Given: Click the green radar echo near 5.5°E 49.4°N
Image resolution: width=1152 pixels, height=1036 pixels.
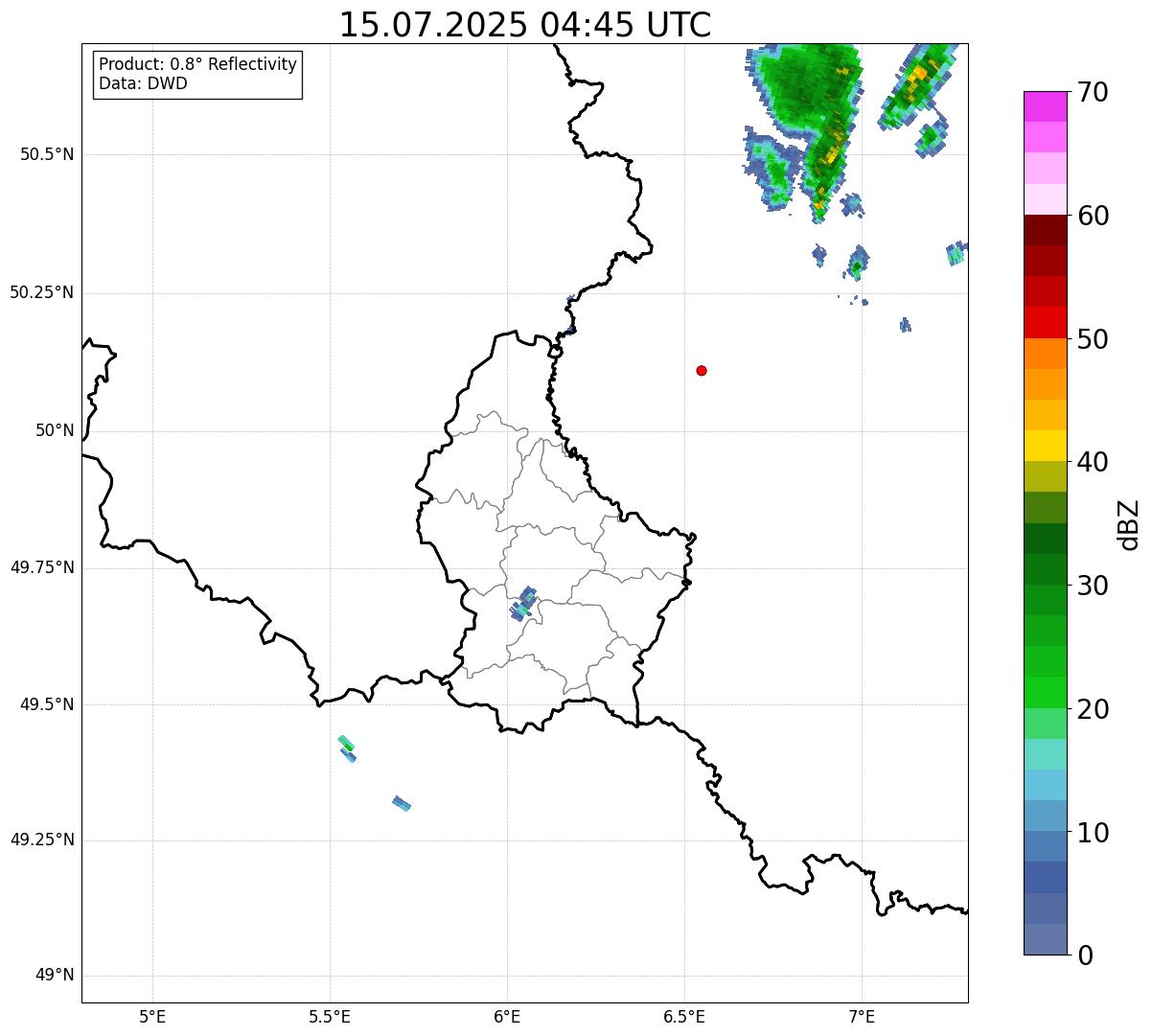Looking at the screenshot, I should (347, 745).
